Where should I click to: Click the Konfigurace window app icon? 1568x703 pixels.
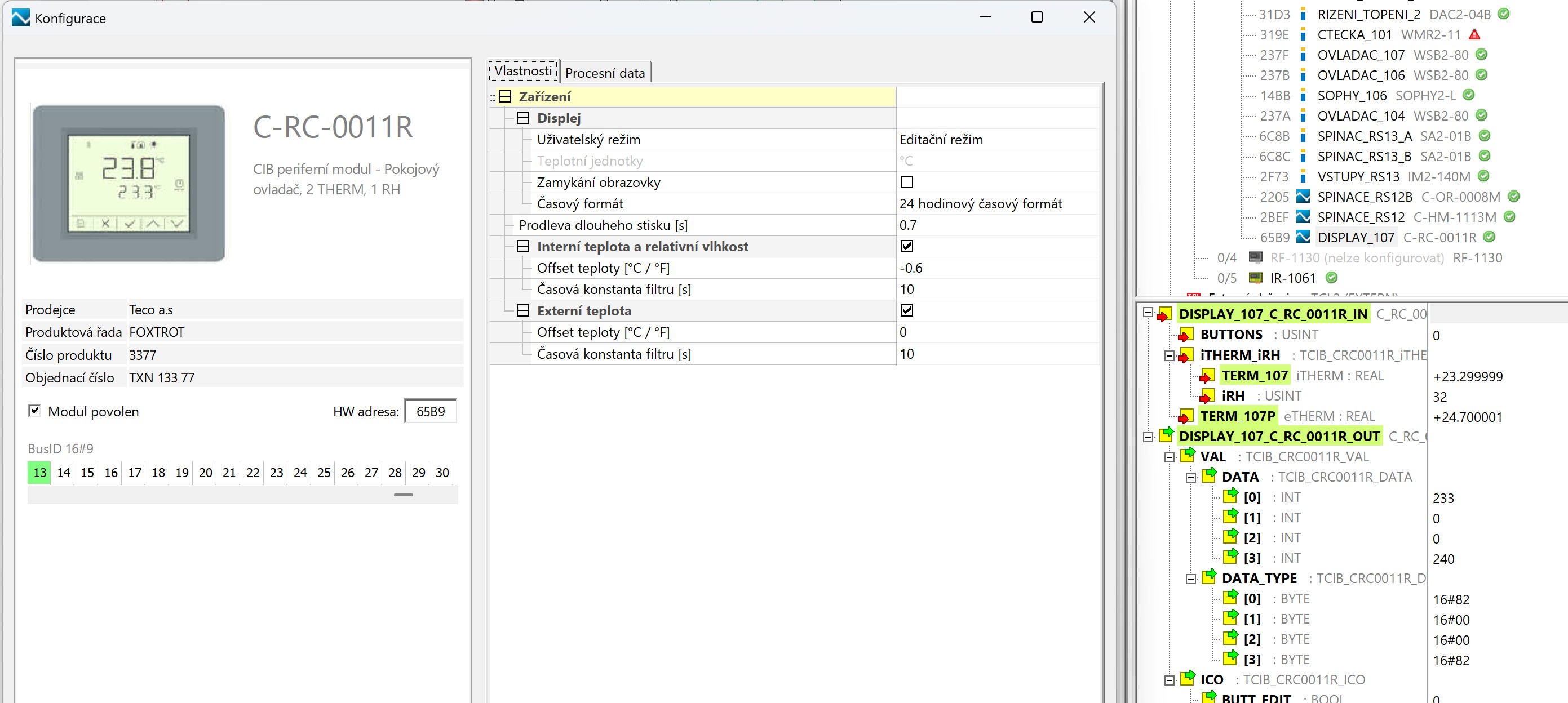click(20, 18)
